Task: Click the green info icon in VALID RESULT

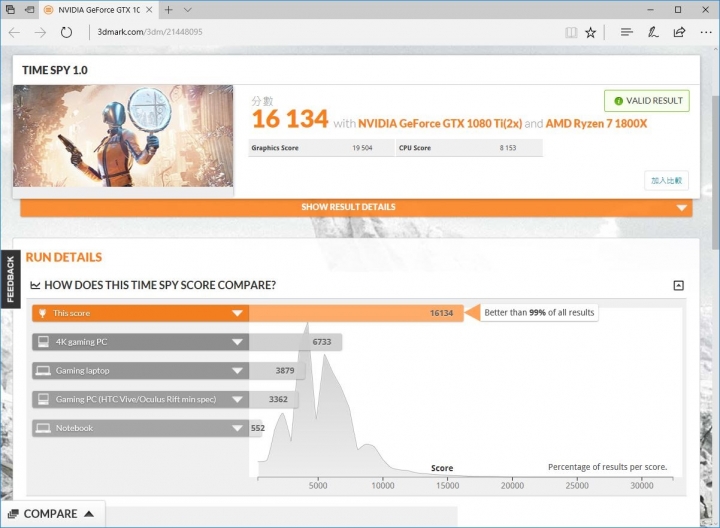Action: tap(618, 101)
